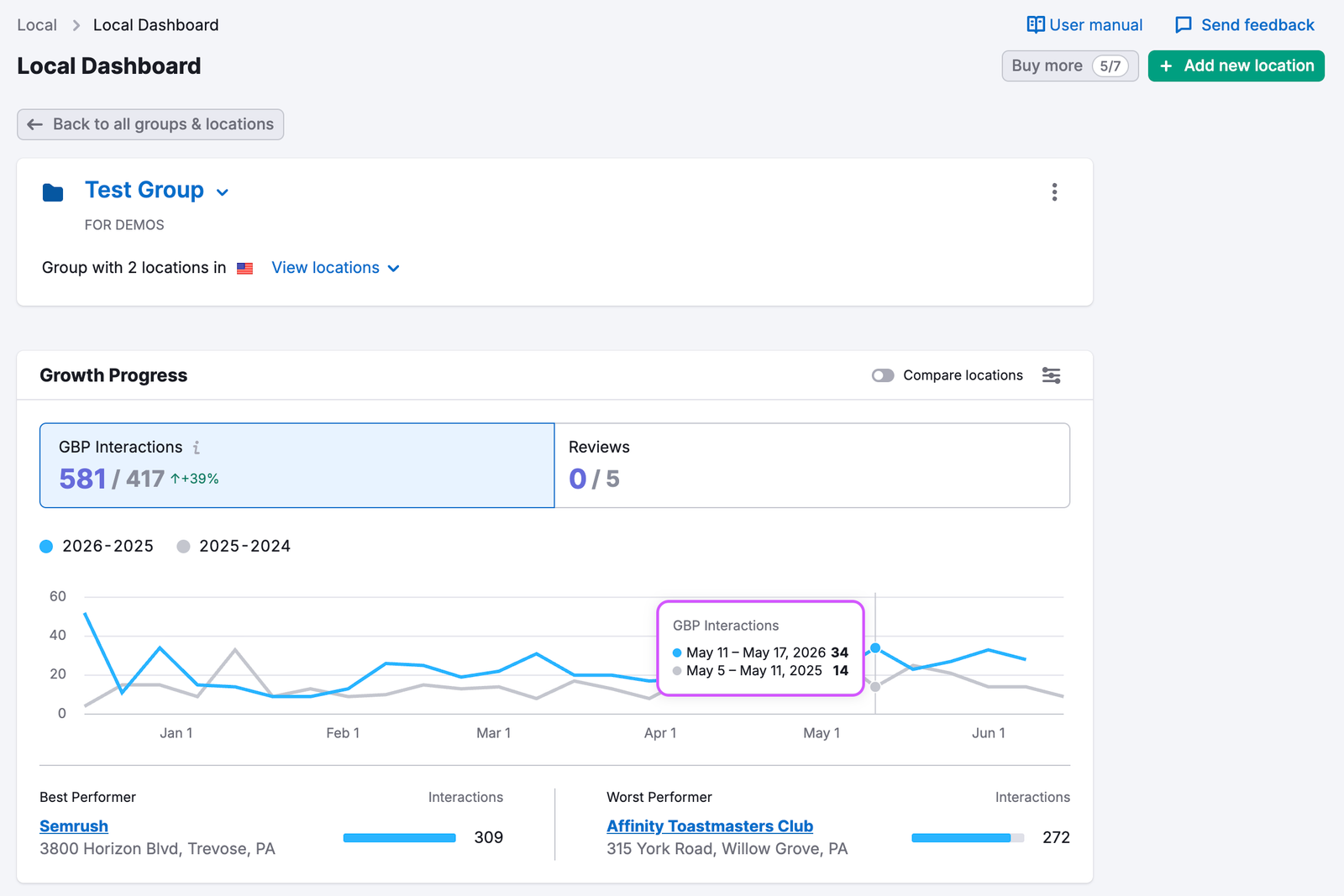Image resolution: width=1344 pixels, height=896 pixels.
Task: Click the '3800 Horizon Blvd, Trevose, PA' address
Action: click(x=157, y=849)
